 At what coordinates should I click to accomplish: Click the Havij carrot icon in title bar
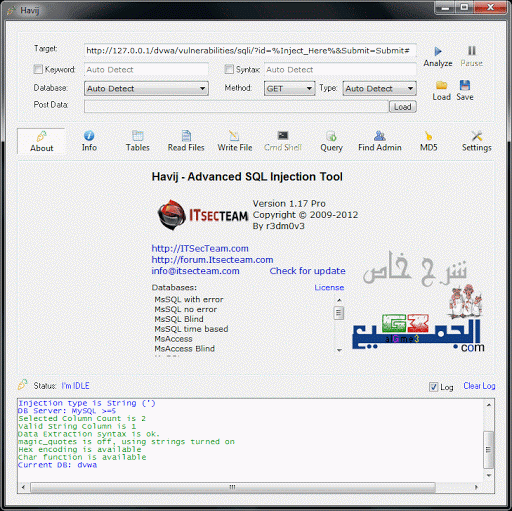[11, 10]
